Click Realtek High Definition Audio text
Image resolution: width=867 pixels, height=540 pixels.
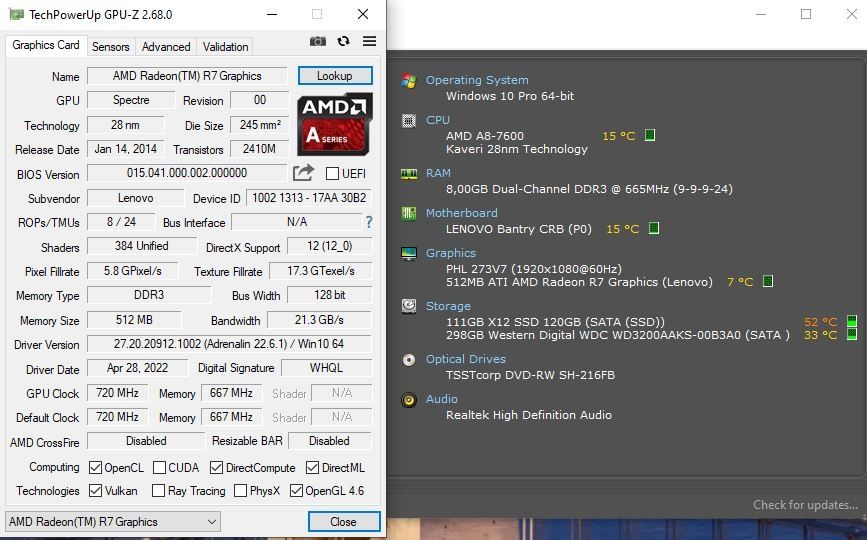tap(529, 415)
